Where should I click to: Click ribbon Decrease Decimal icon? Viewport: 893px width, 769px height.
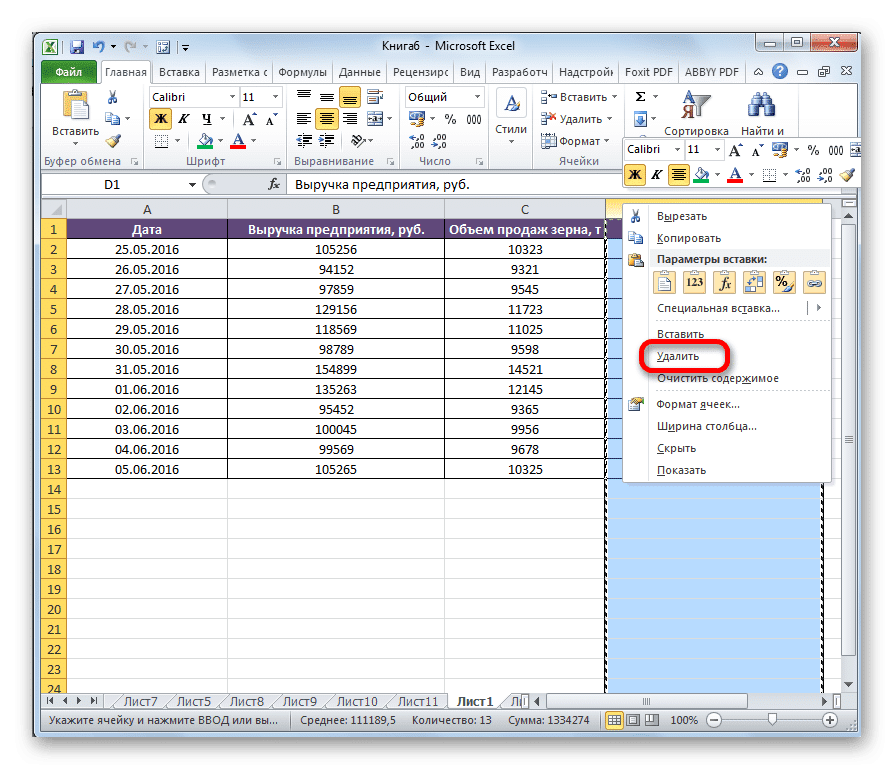click(439, 141)
